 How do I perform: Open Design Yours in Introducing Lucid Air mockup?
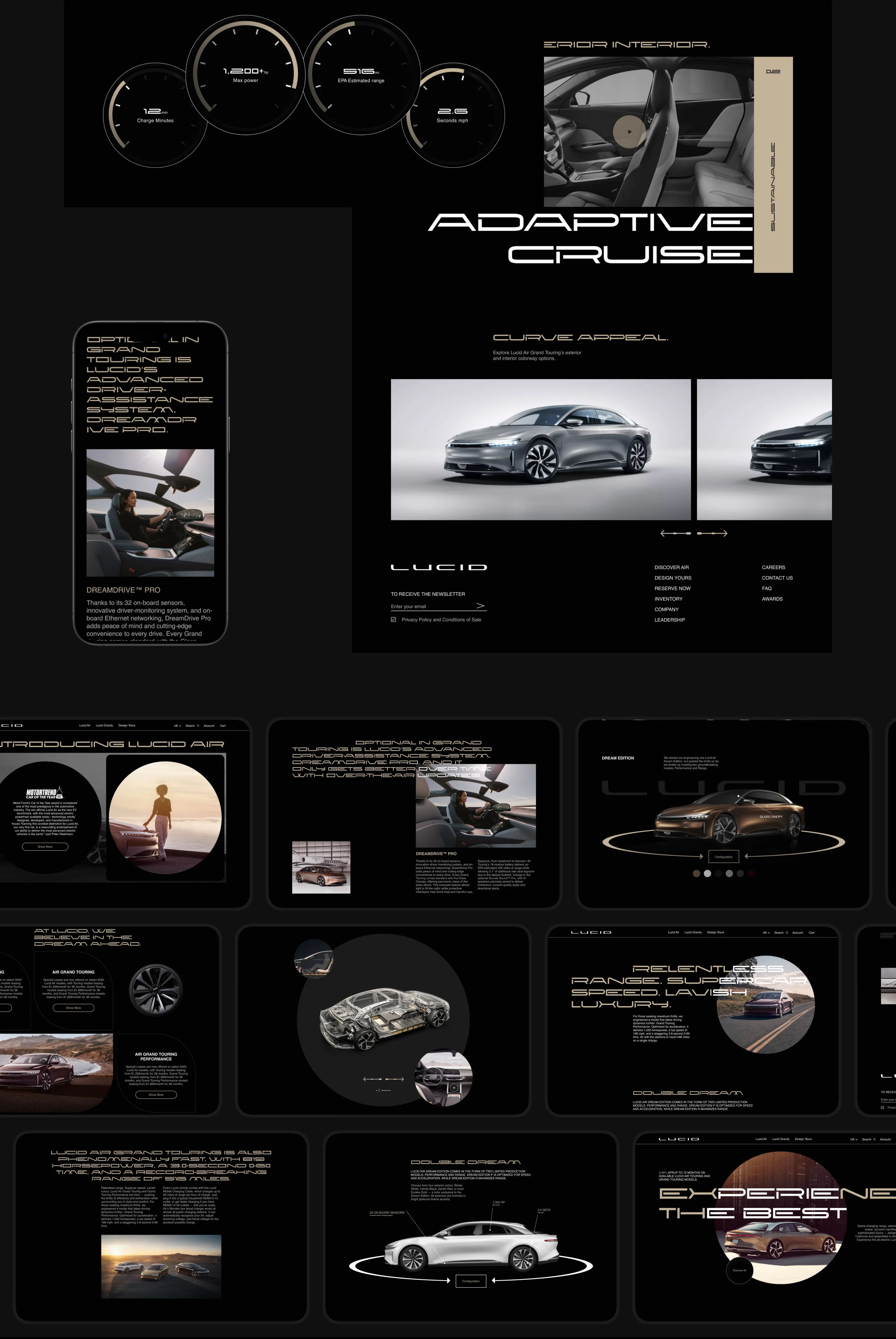(127, 725)
